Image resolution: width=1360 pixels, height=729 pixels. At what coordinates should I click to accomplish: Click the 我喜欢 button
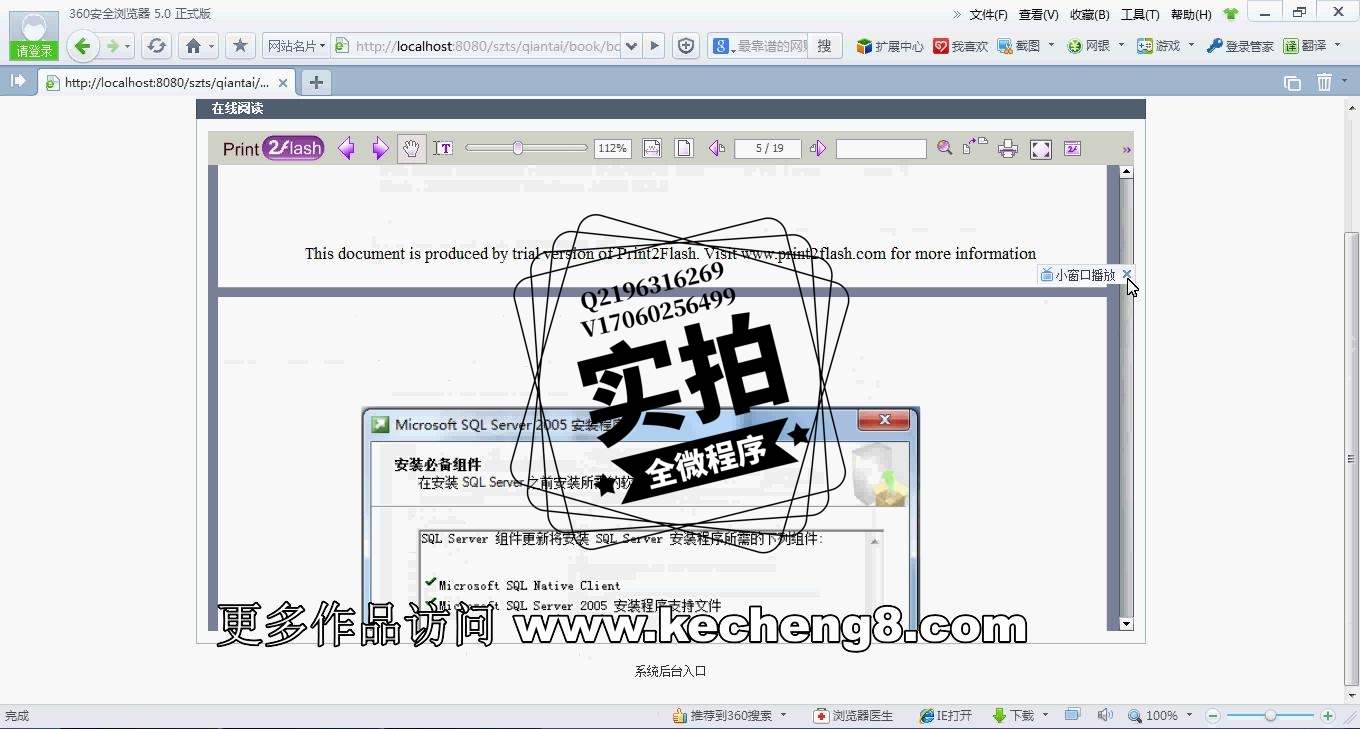(x=960, y=46)
